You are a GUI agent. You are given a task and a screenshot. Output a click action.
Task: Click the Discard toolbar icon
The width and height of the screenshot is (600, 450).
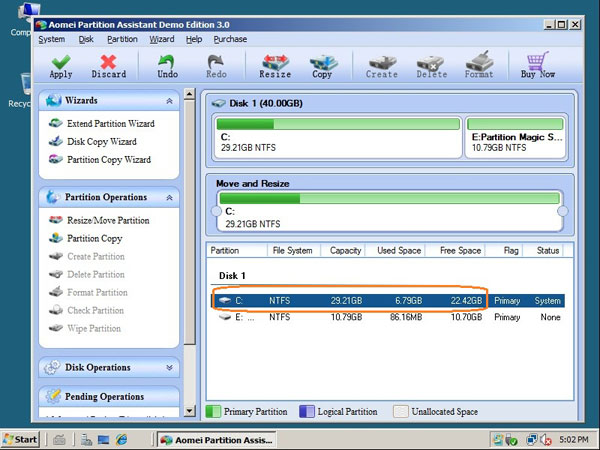pos(108,66)
